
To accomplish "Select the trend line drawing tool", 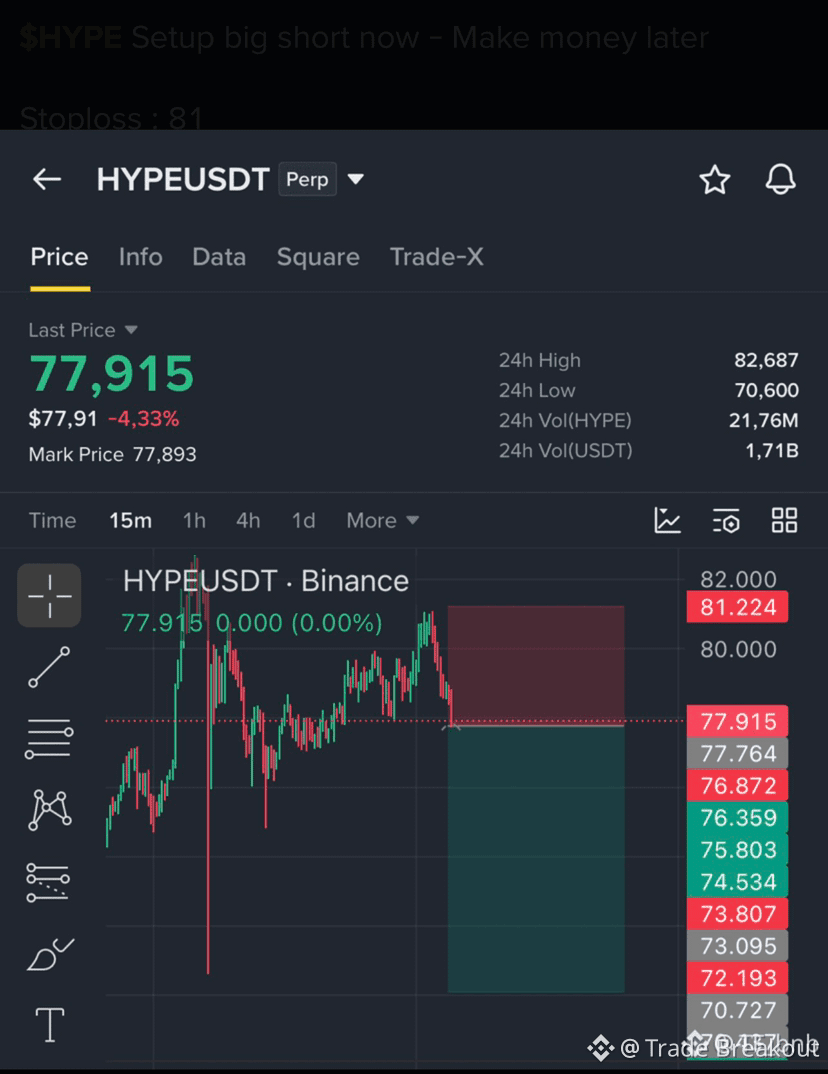I will click(49, 667).
